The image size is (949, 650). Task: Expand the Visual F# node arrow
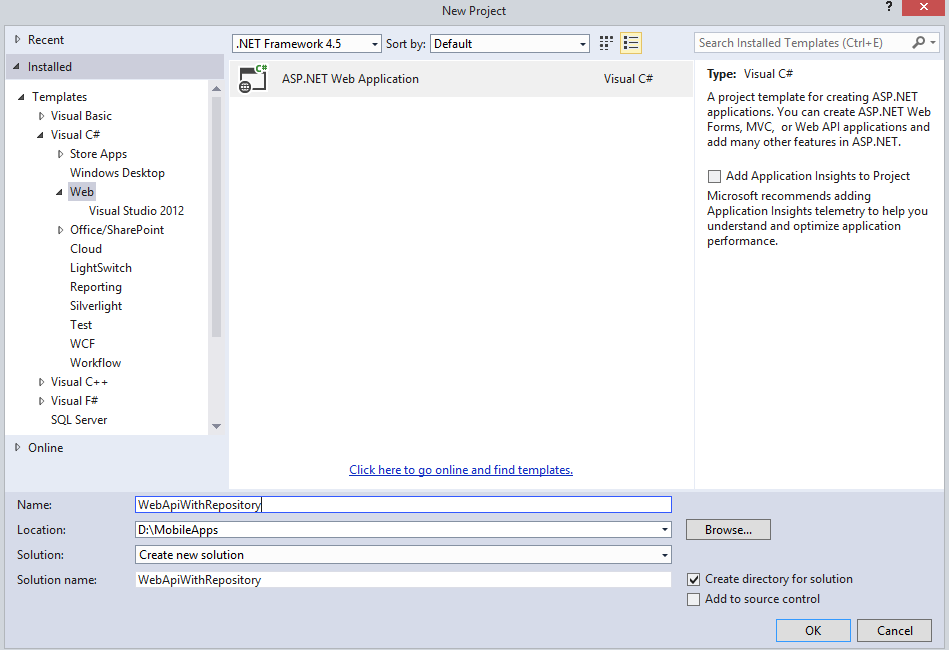click(x=41, y=401)
